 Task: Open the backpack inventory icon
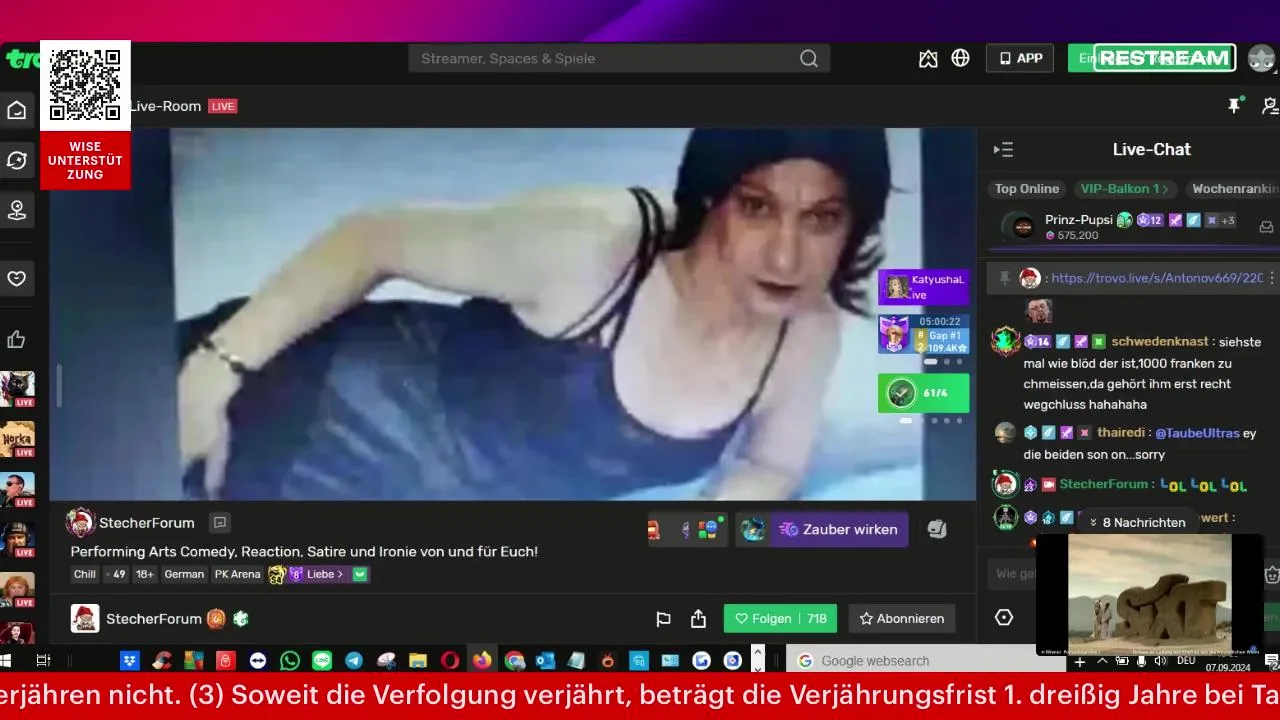point(937,530)
